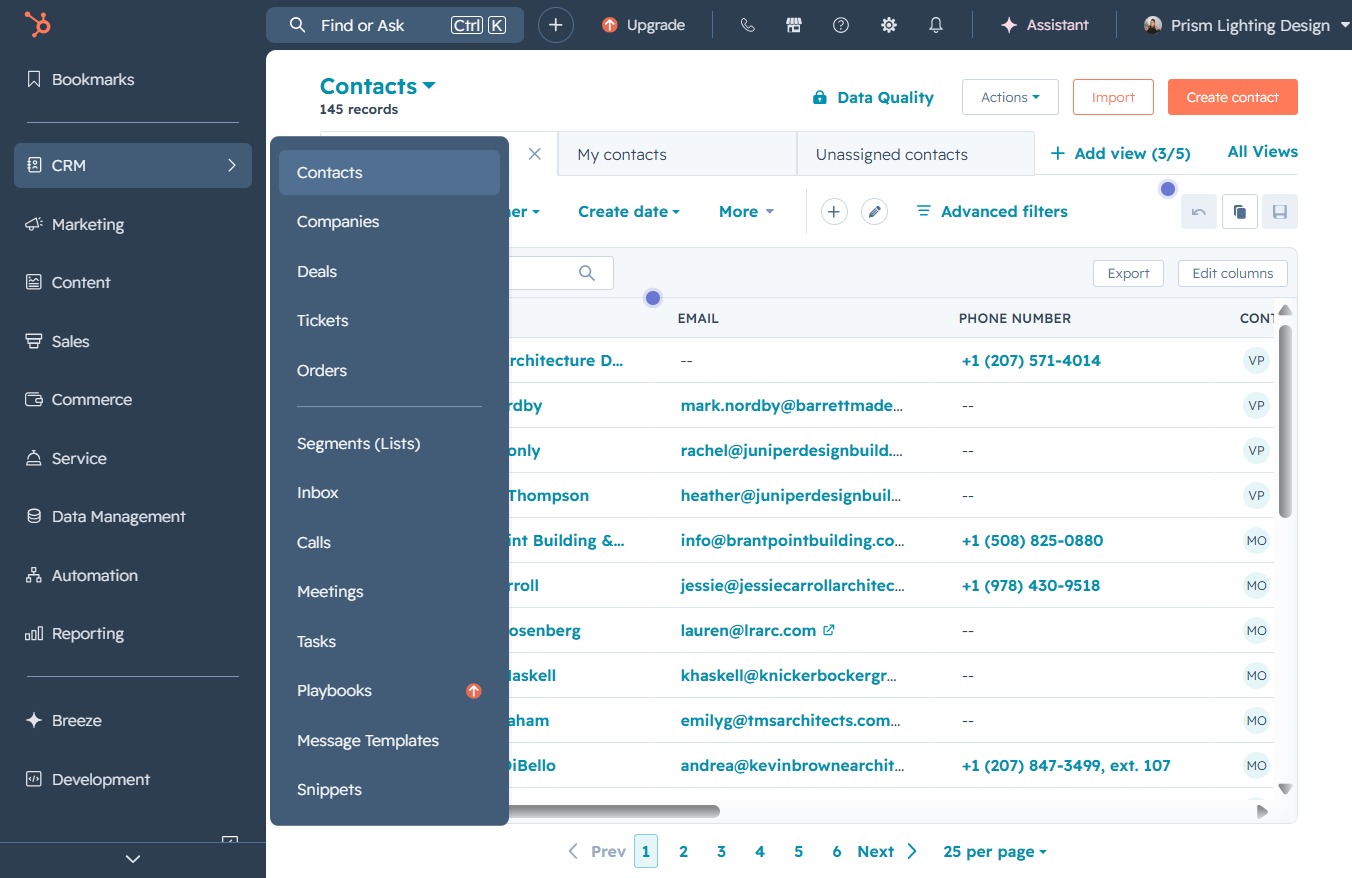This screenshot has height=878, width=1352.
Task: Select Companies in CRM flyout menu
Action: point(389,222)
